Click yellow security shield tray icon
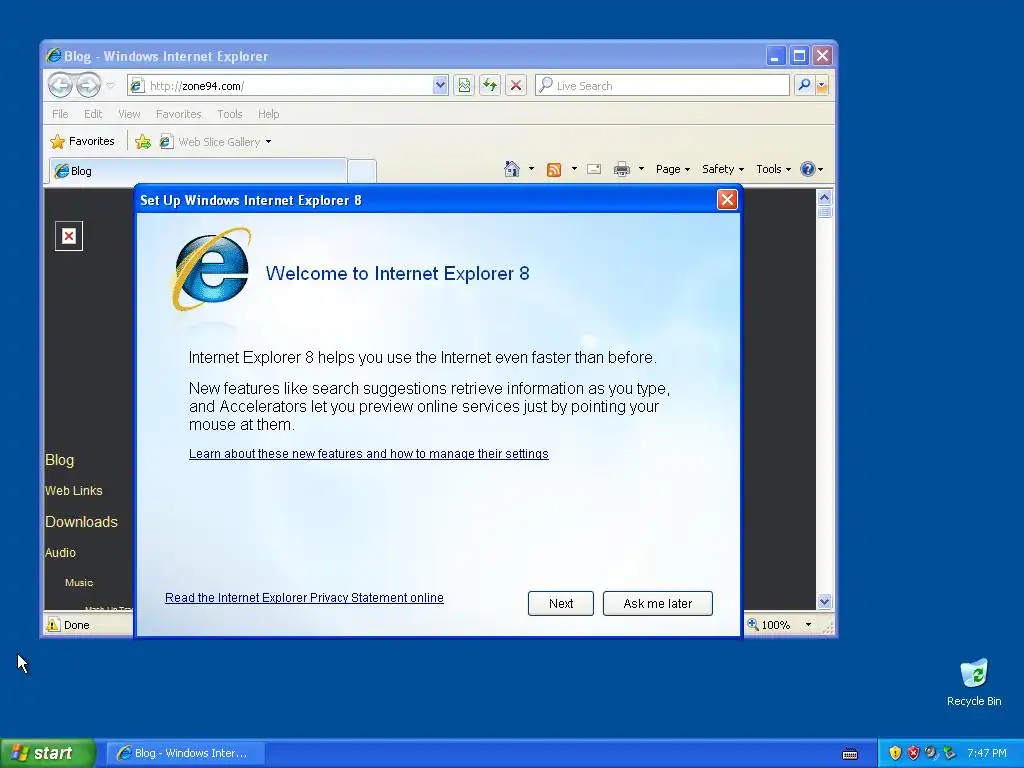 [895, 753]
